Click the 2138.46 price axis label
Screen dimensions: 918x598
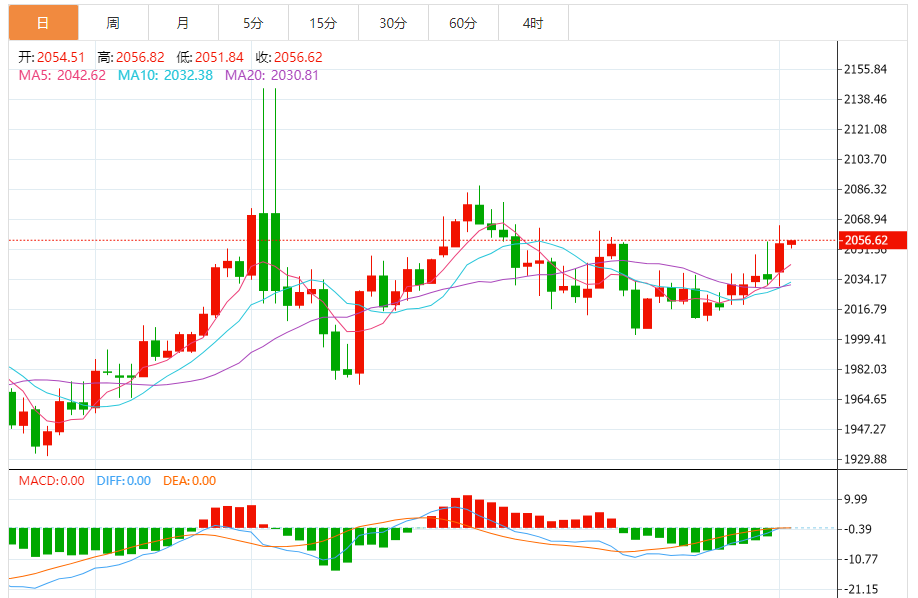tap(865, 99)
